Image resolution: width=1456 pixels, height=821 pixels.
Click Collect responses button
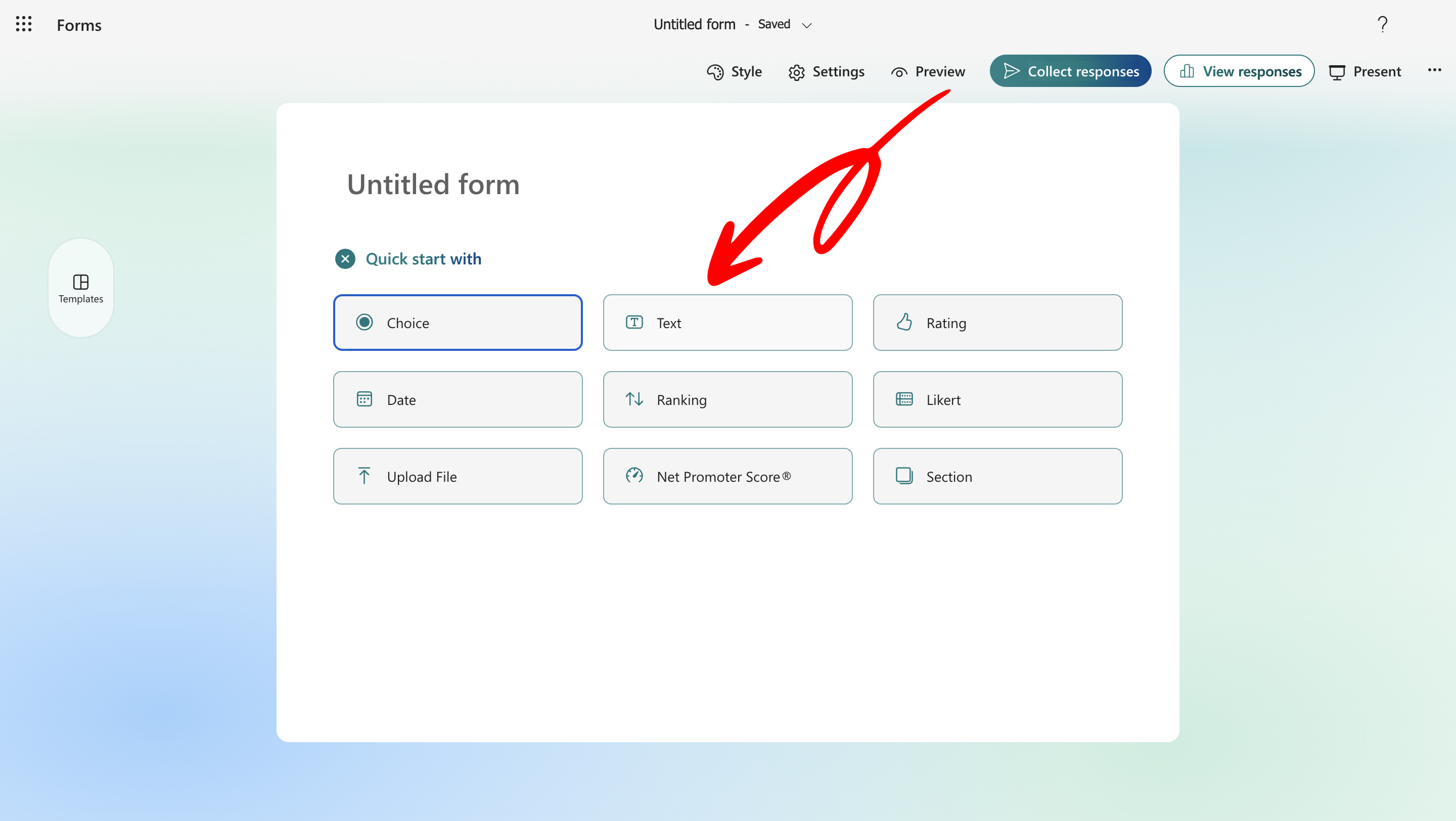tap(1070, 71)
